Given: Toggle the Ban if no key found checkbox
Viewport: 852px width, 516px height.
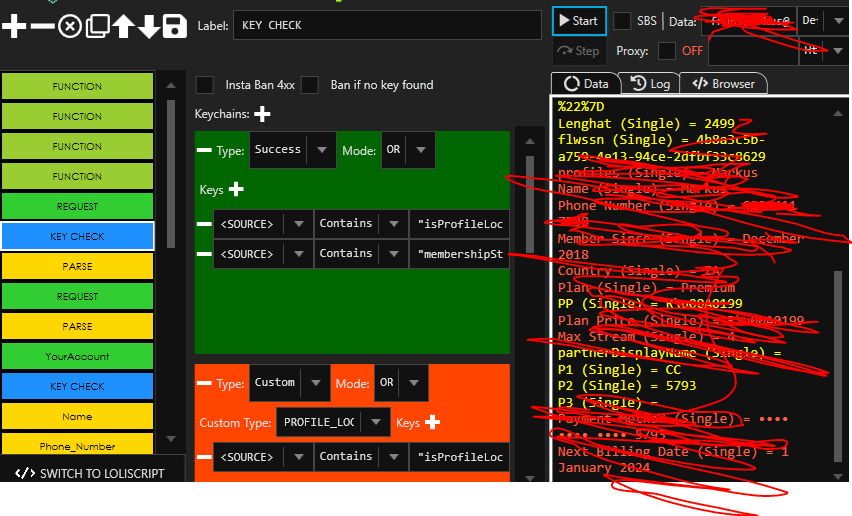Looking at the screenshot, I should tap(310, 85).
